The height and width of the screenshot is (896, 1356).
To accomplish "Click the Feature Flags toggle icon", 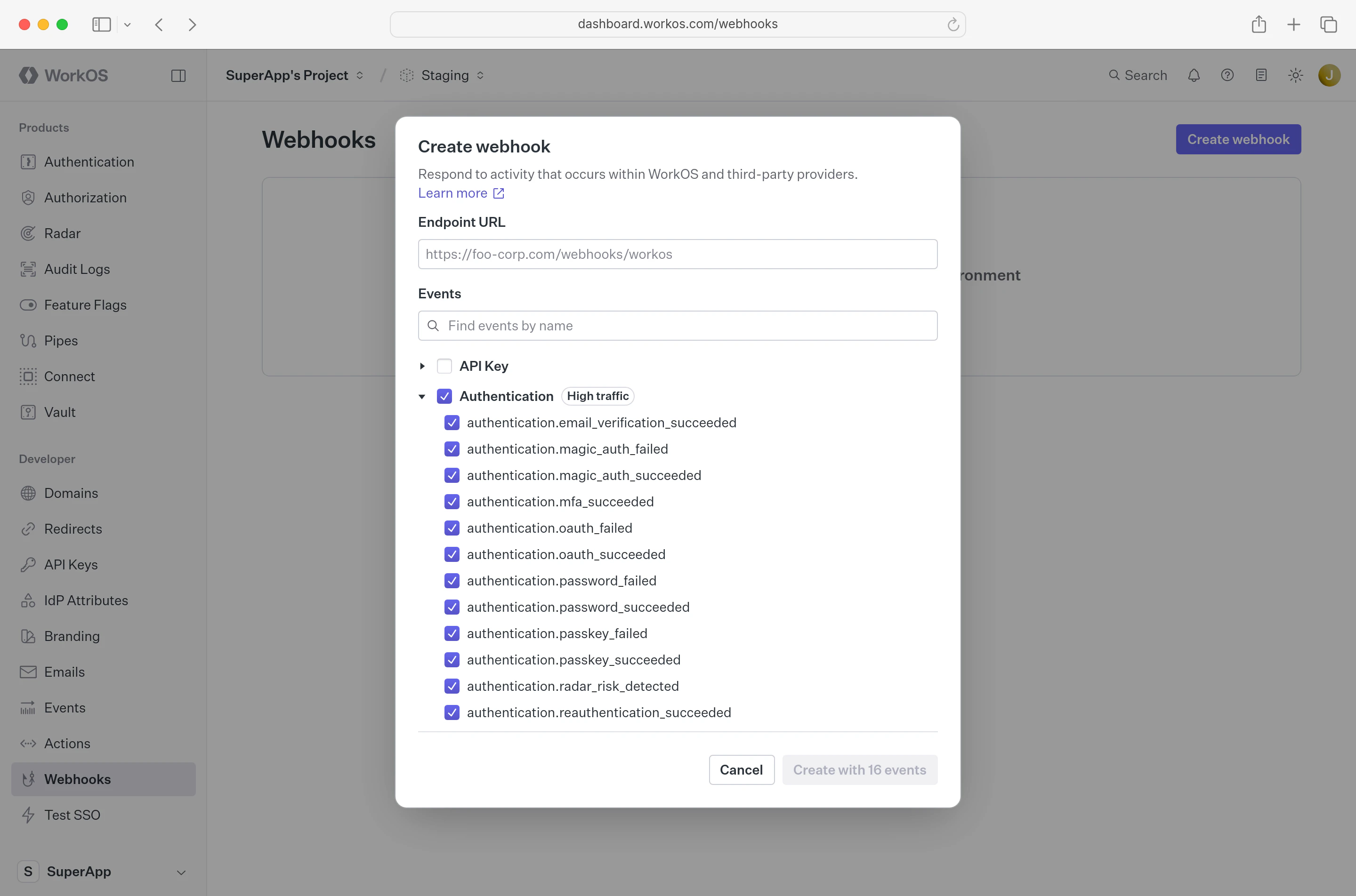I will pos(28,304).
